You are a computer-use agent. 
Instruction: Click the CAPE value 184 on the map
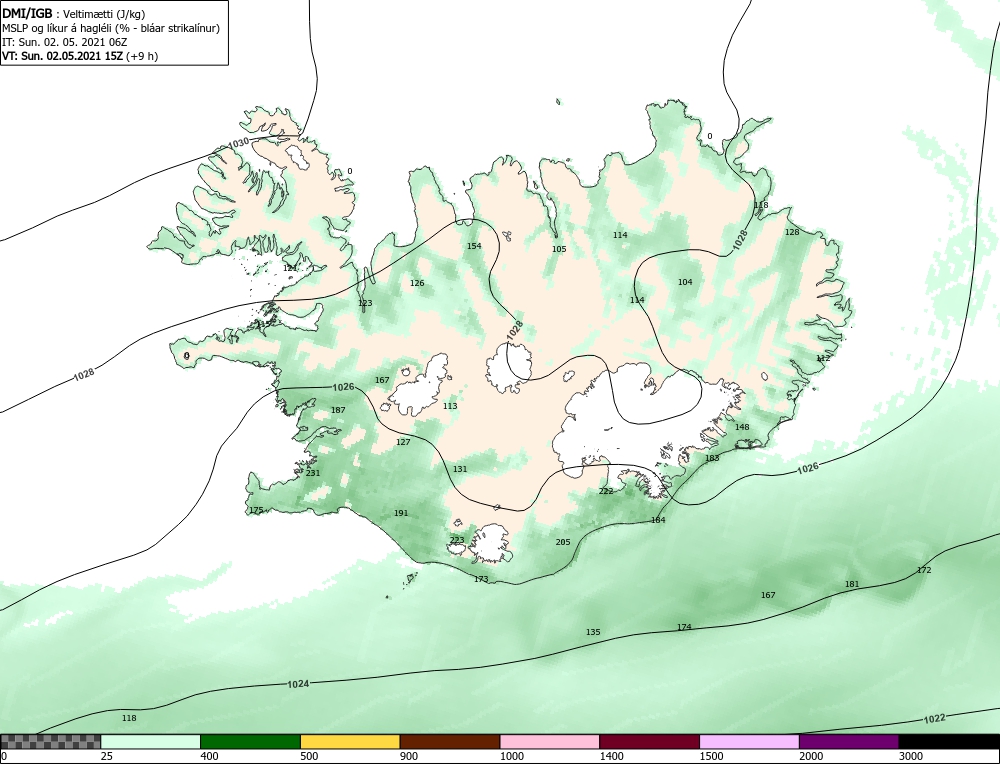658,520
